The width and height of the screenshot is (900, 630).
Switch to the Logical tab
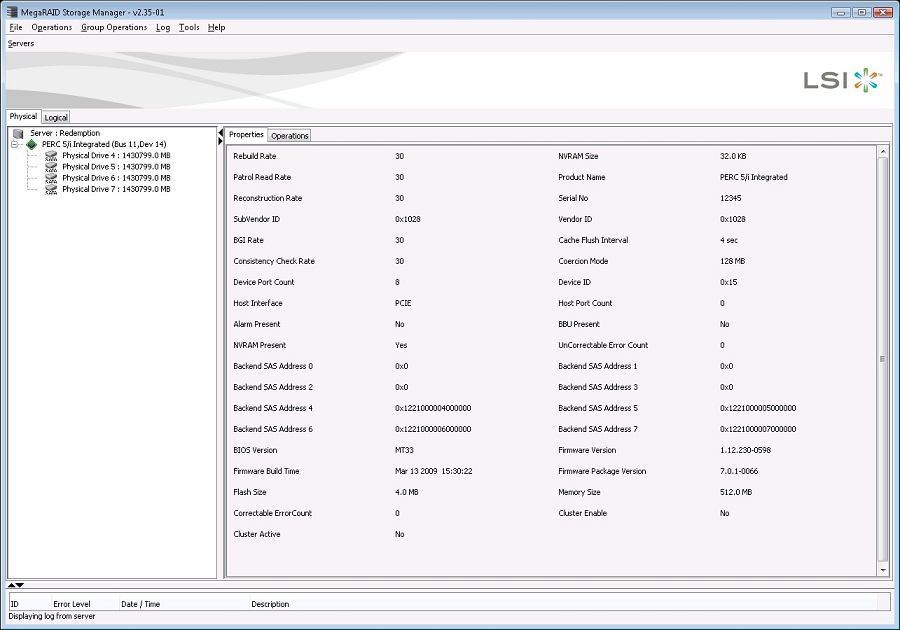point(56,117)
